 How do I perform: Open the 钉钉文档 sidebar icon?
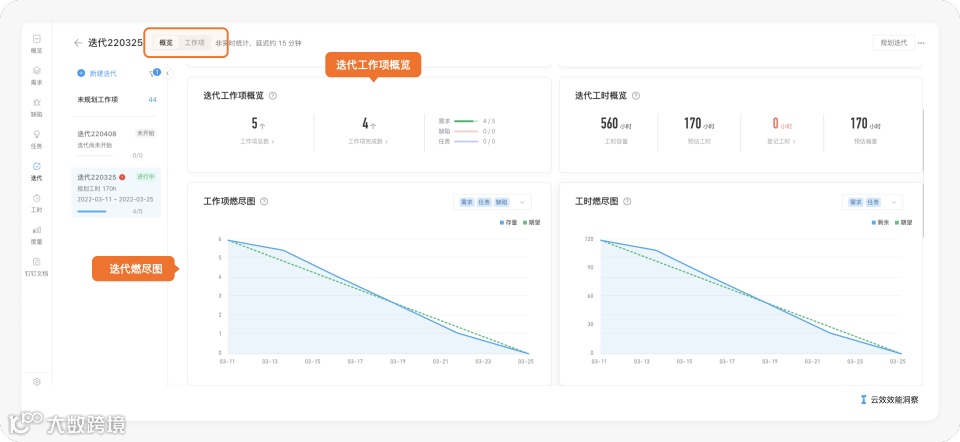pyautogui.click(x=36, y=261)
